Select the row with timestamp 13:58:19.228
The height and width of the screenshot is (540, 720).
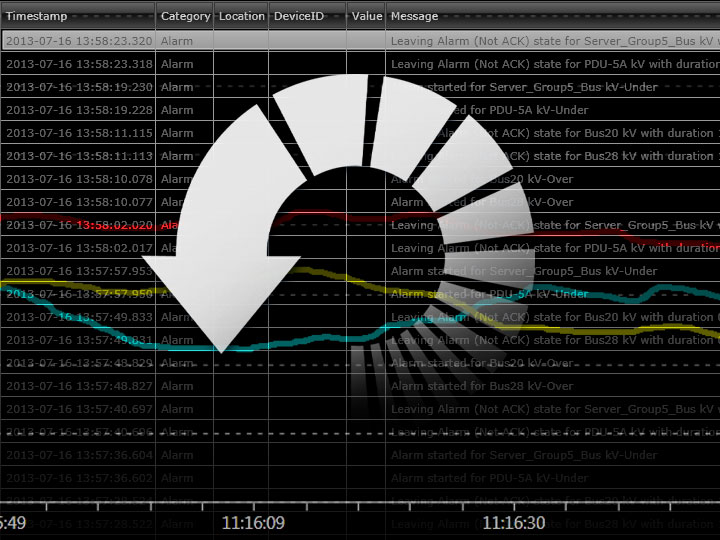[80, 110]
